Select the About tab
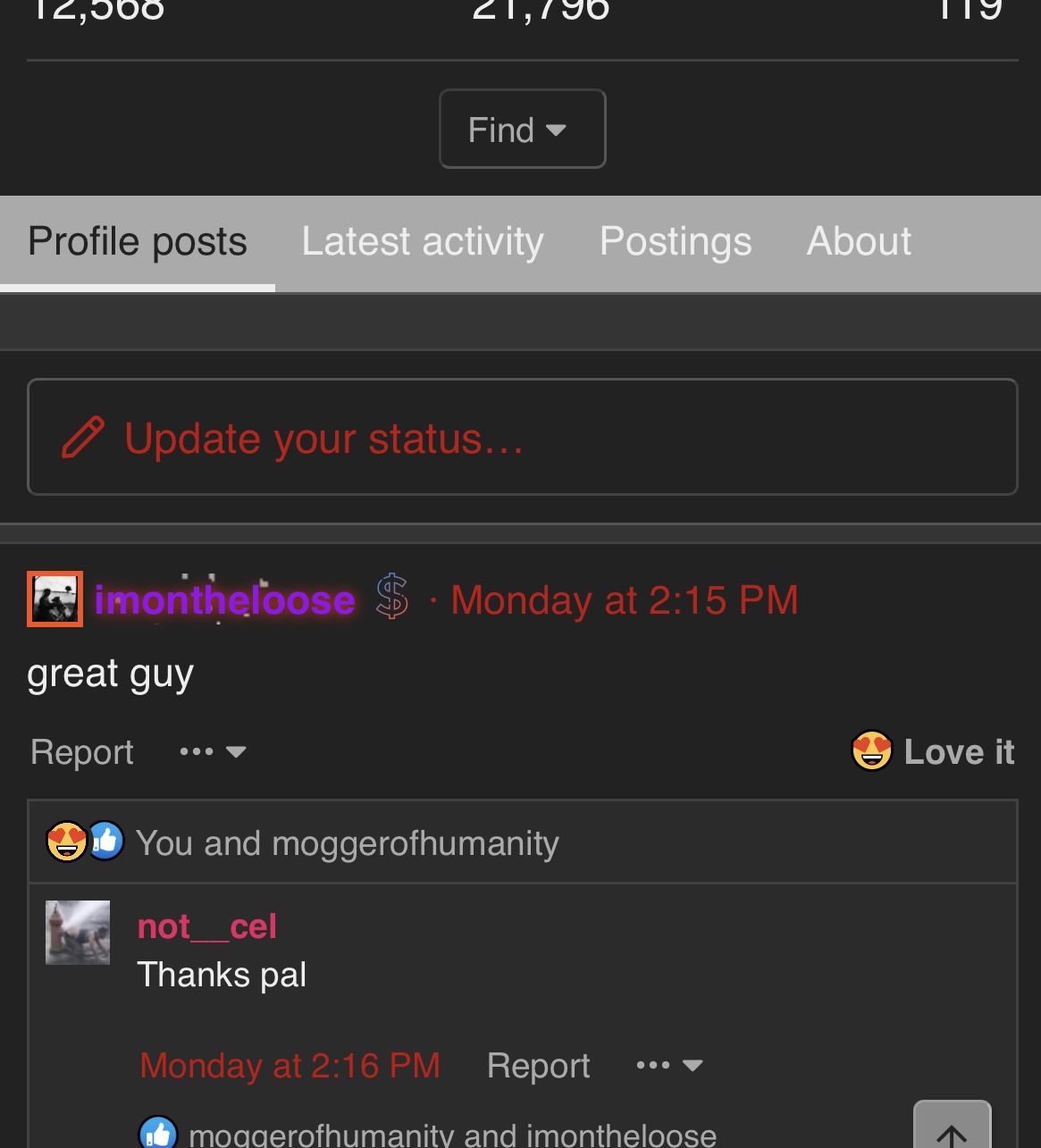 pyautogui.click(x=859, y=242)
